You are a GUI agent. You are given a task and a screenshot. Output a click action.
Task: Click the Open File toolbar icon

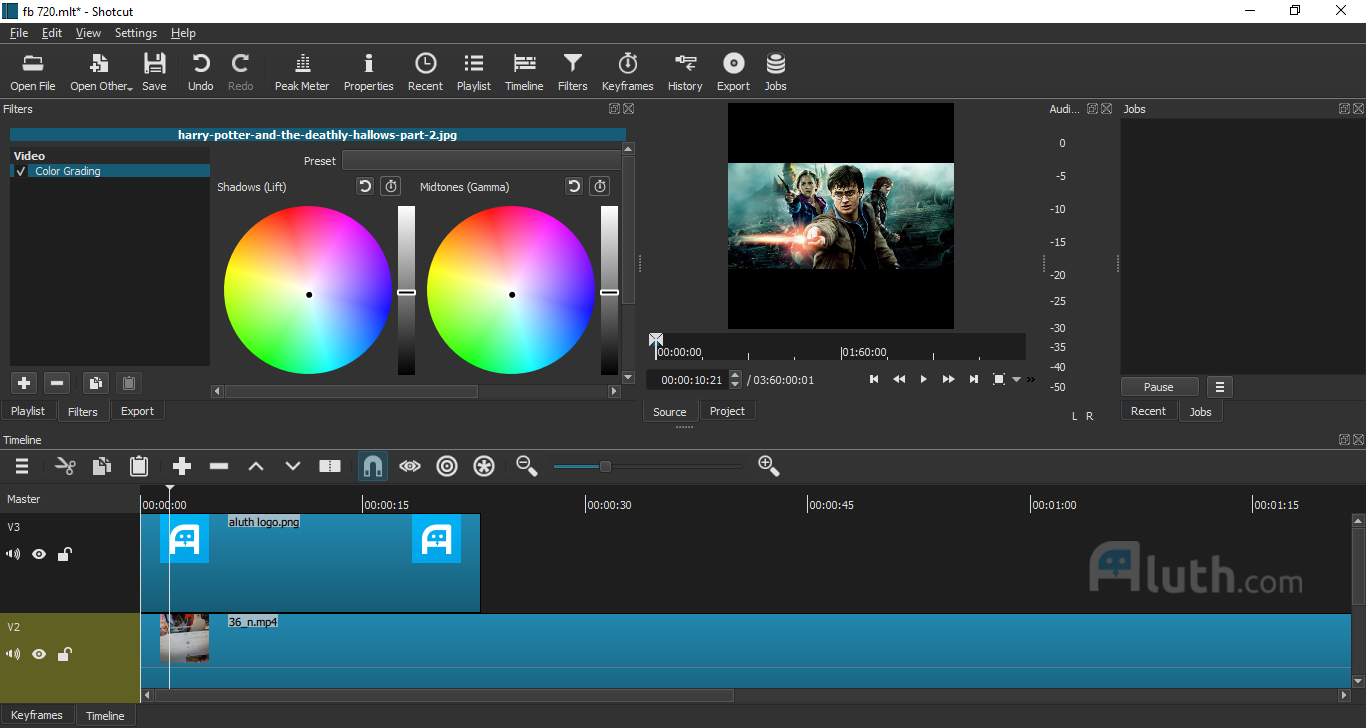pyautogui.click(x=33, y=72)
